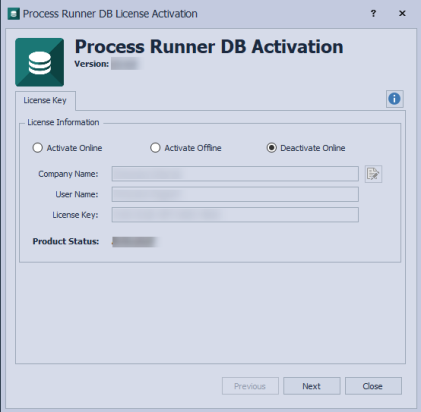421x412 pixels.
Task: Click the Product Status label
Action: pos(66,241)
